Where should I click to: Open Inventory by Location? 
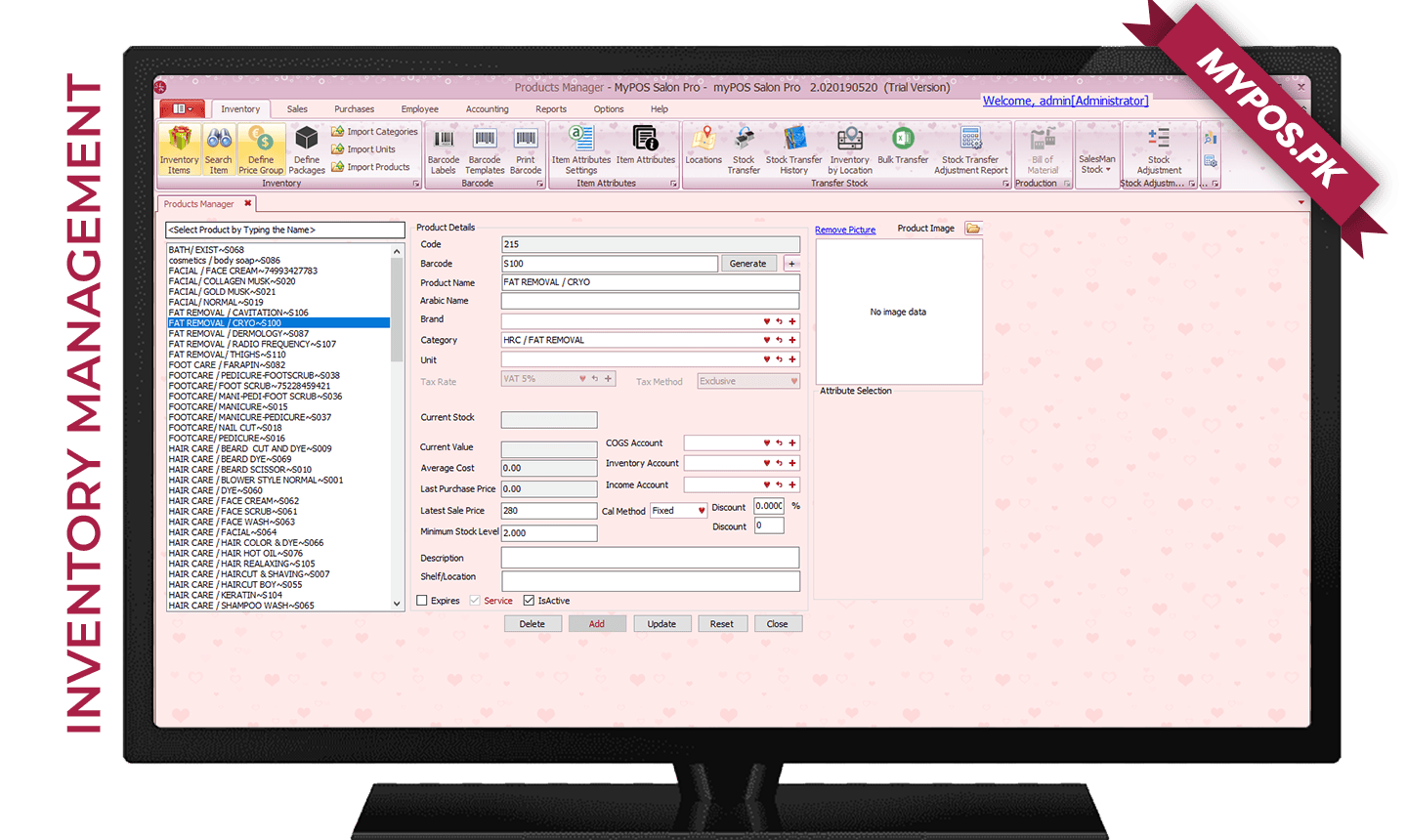(x=850, y=149)
